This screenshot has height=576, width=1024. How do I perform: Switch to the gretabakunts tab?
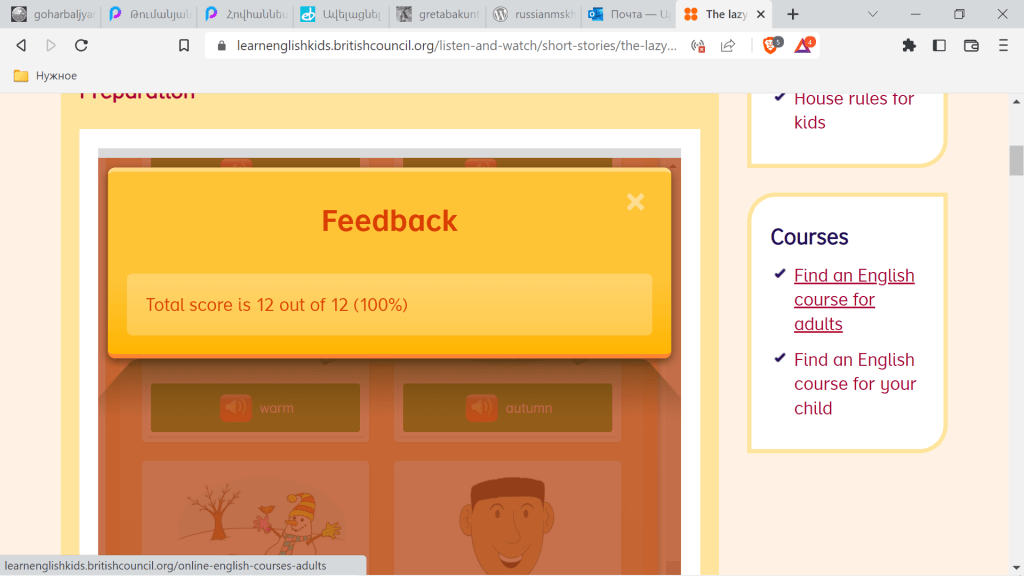click(x=438, y=14)
